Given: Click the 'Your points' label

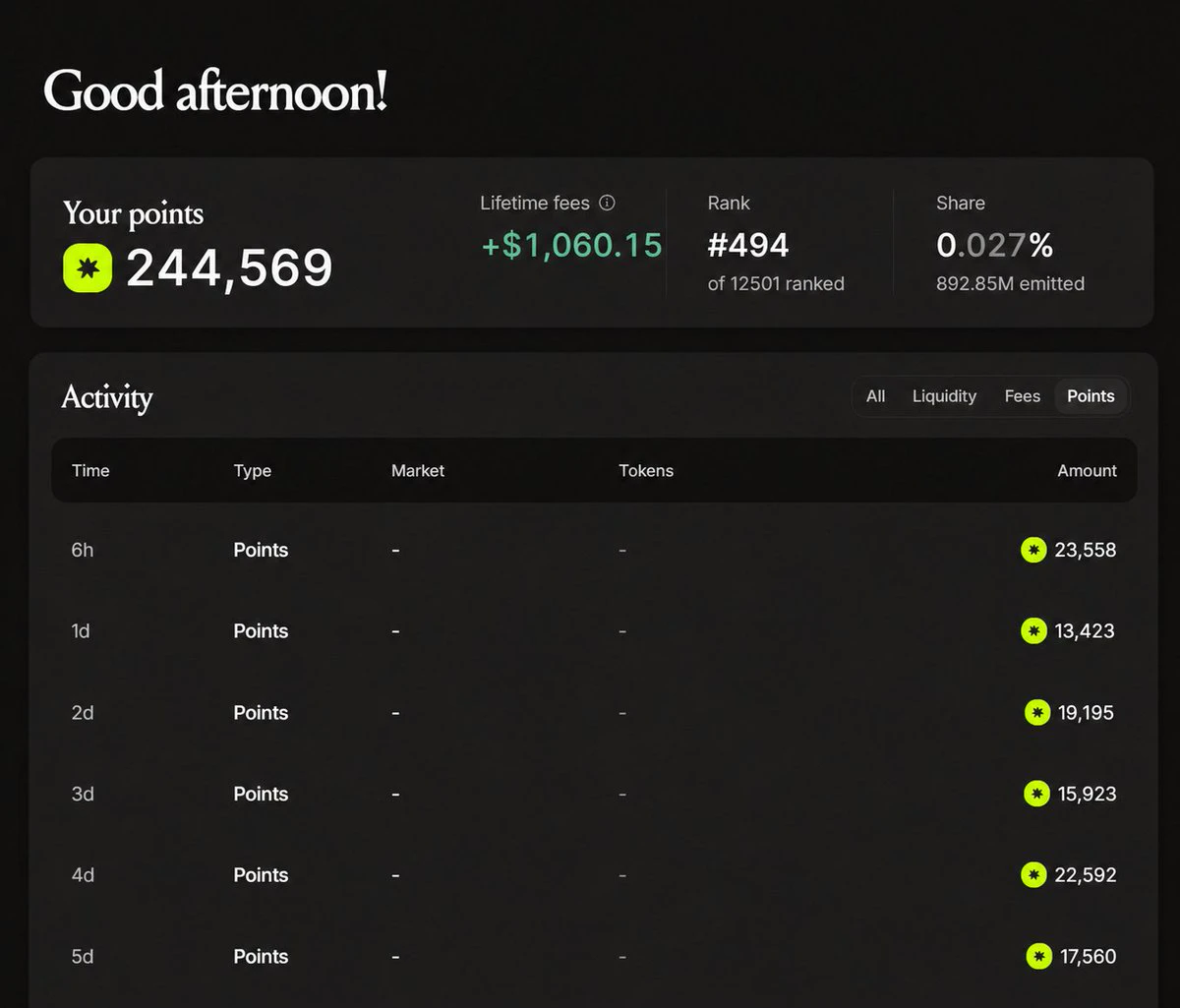Looking at the screenshot, I should pos(134,214).
